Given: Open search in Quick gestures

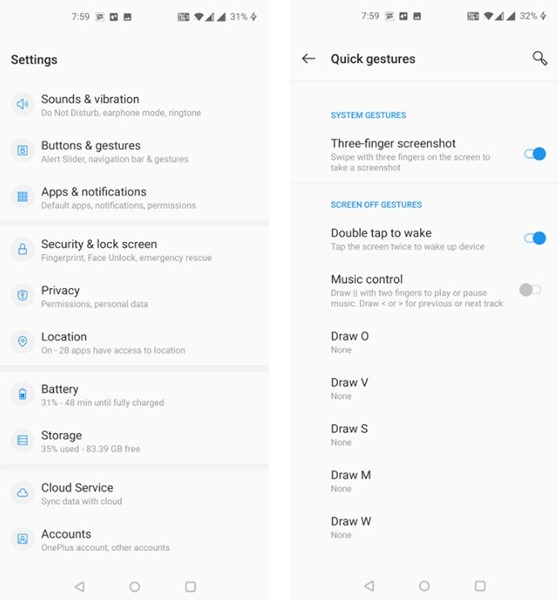Looking at the screenshot, I should (540, 58).
